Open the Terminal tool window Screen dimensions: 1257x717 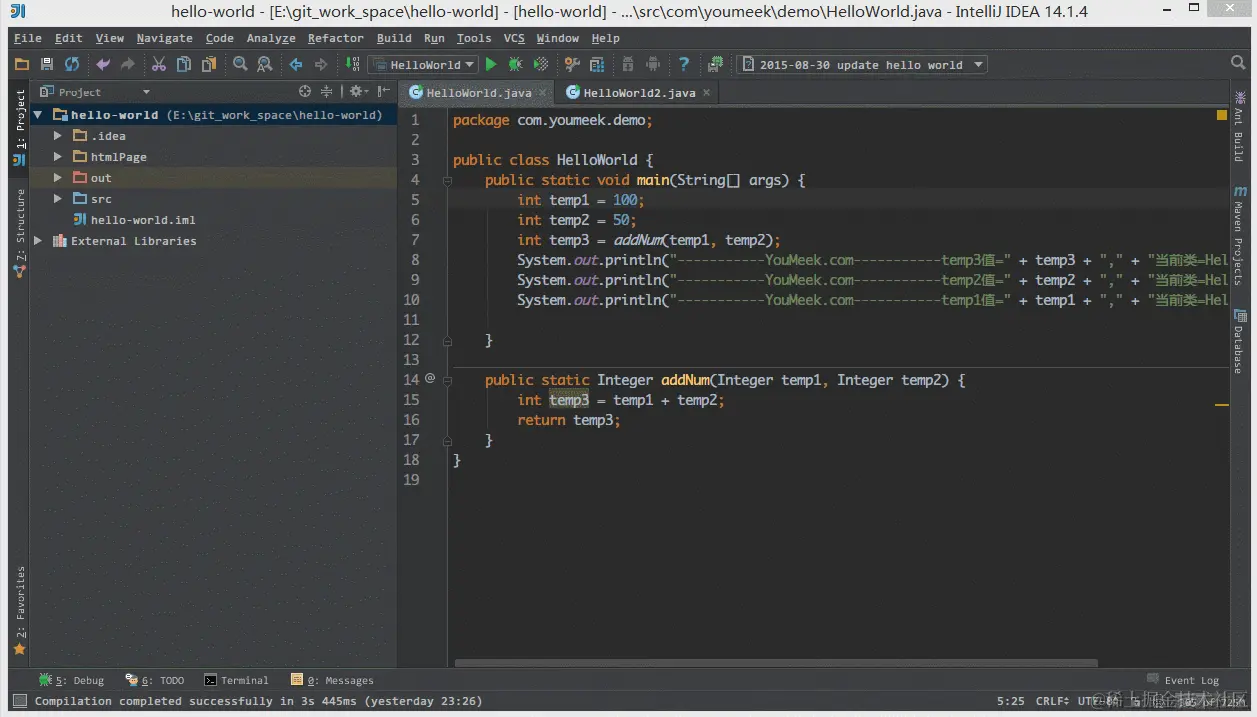237,680
